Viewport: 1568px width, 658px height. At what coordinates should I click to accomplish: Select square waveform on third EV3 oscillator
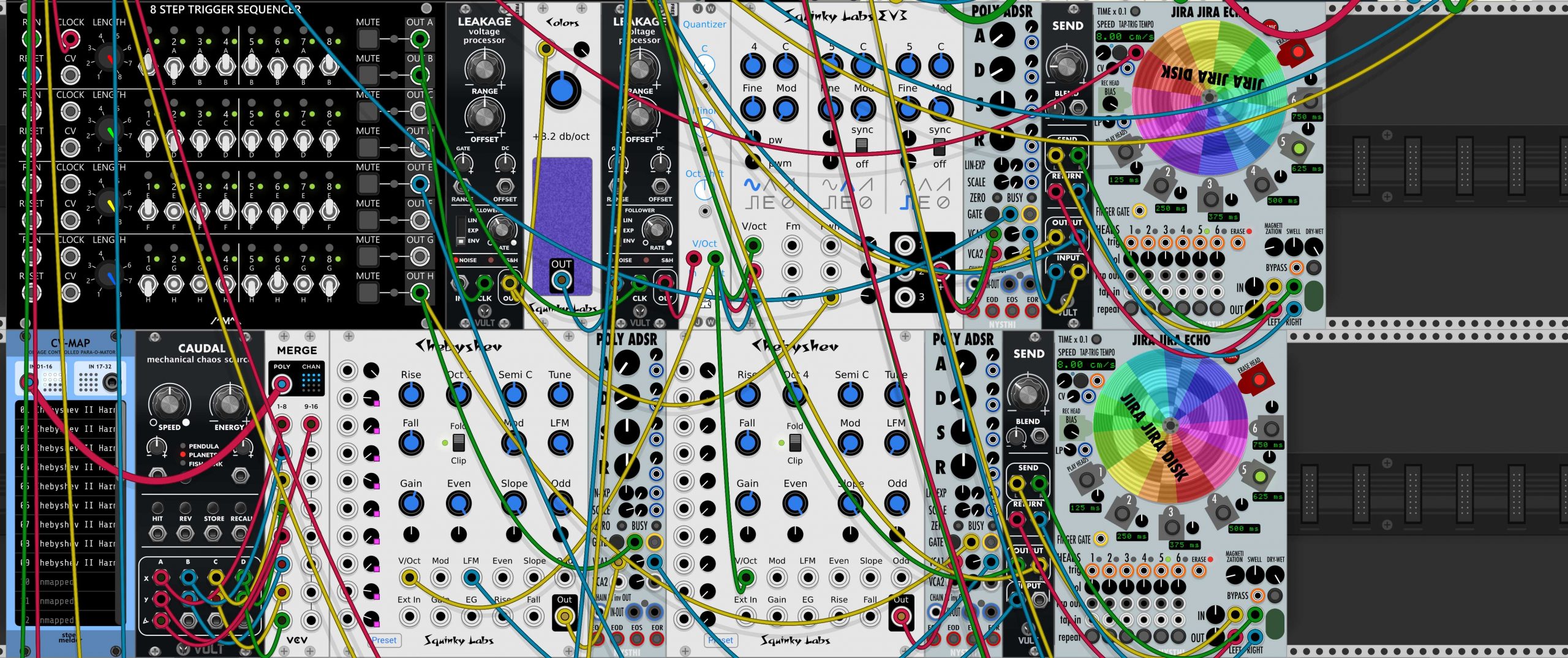click(907, 202)
